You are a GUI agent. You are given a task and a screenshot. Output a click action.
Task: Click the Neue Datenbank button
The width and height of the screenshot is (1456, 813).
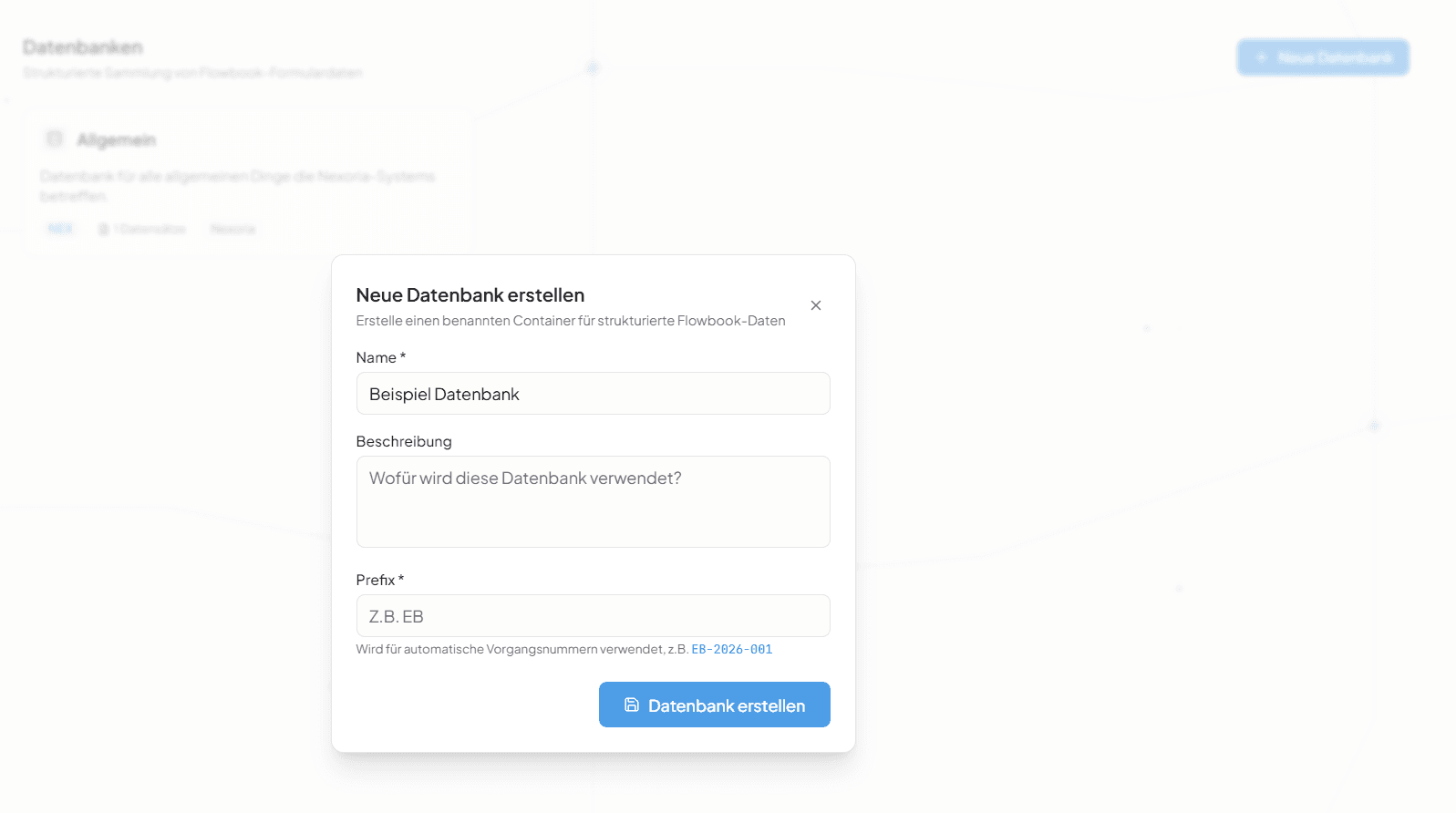(x=1323, y=57)
